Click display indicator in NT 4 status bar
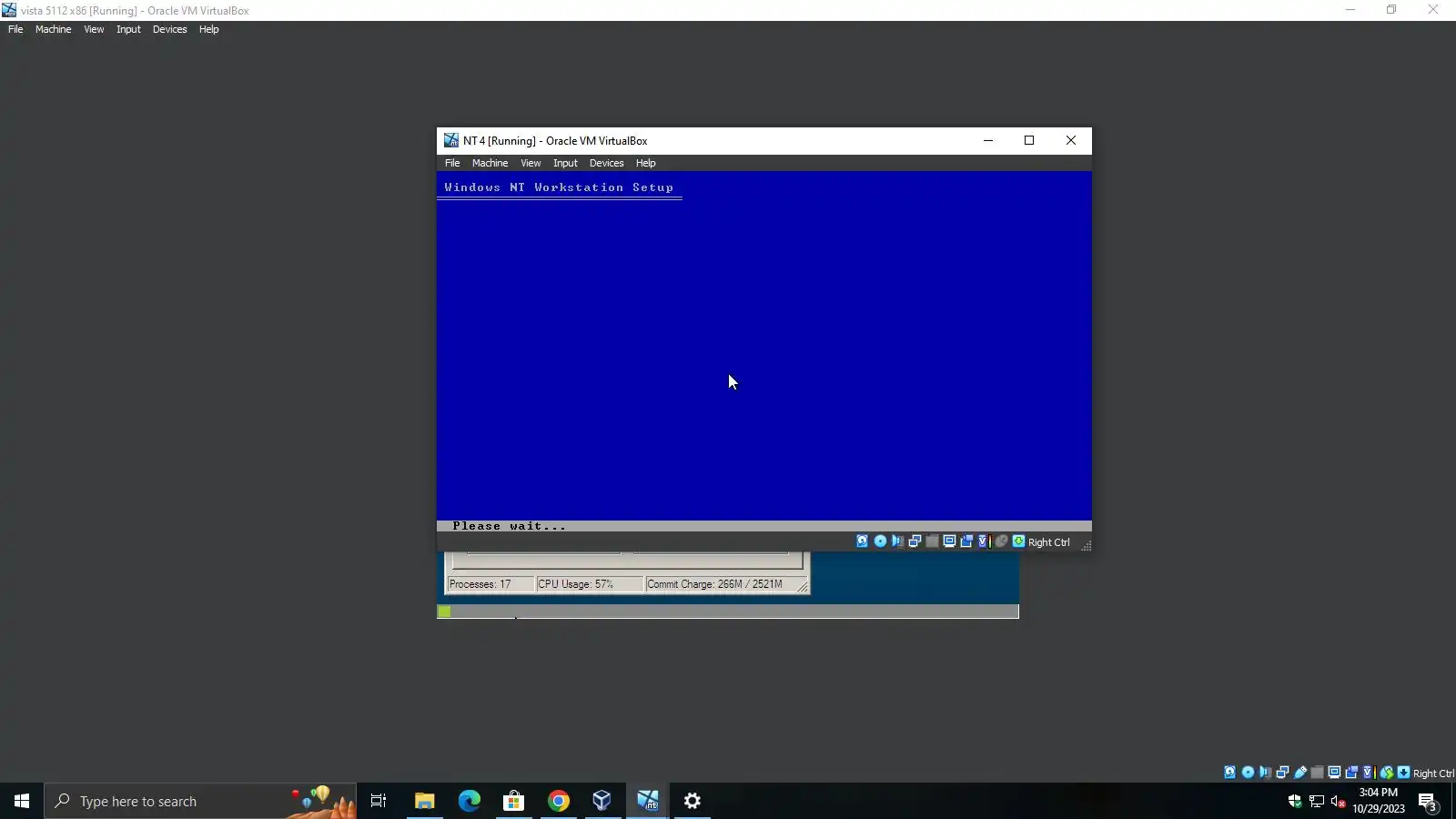Image resolution: width=1456 pixels, height=819 pixels. click(949, 541)
